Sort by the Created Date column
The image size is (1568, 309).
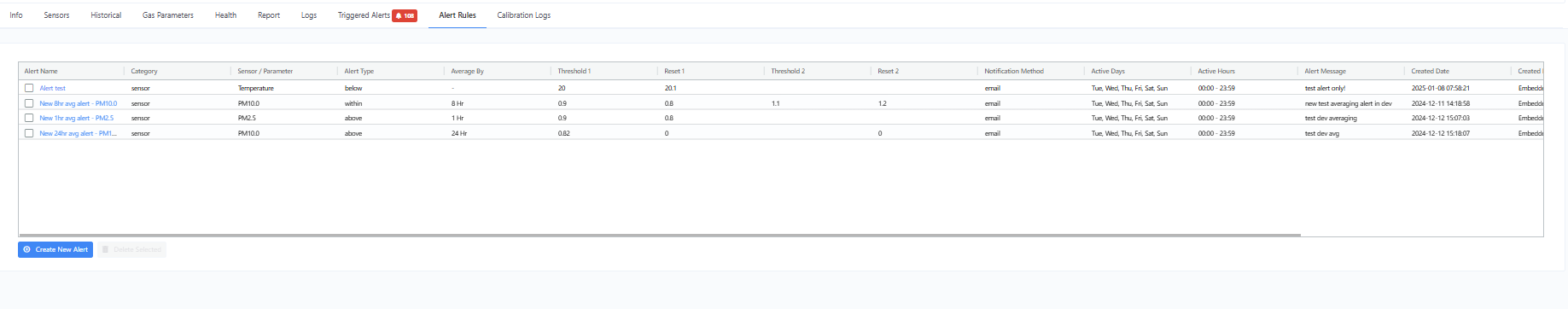coord(1430,71)
